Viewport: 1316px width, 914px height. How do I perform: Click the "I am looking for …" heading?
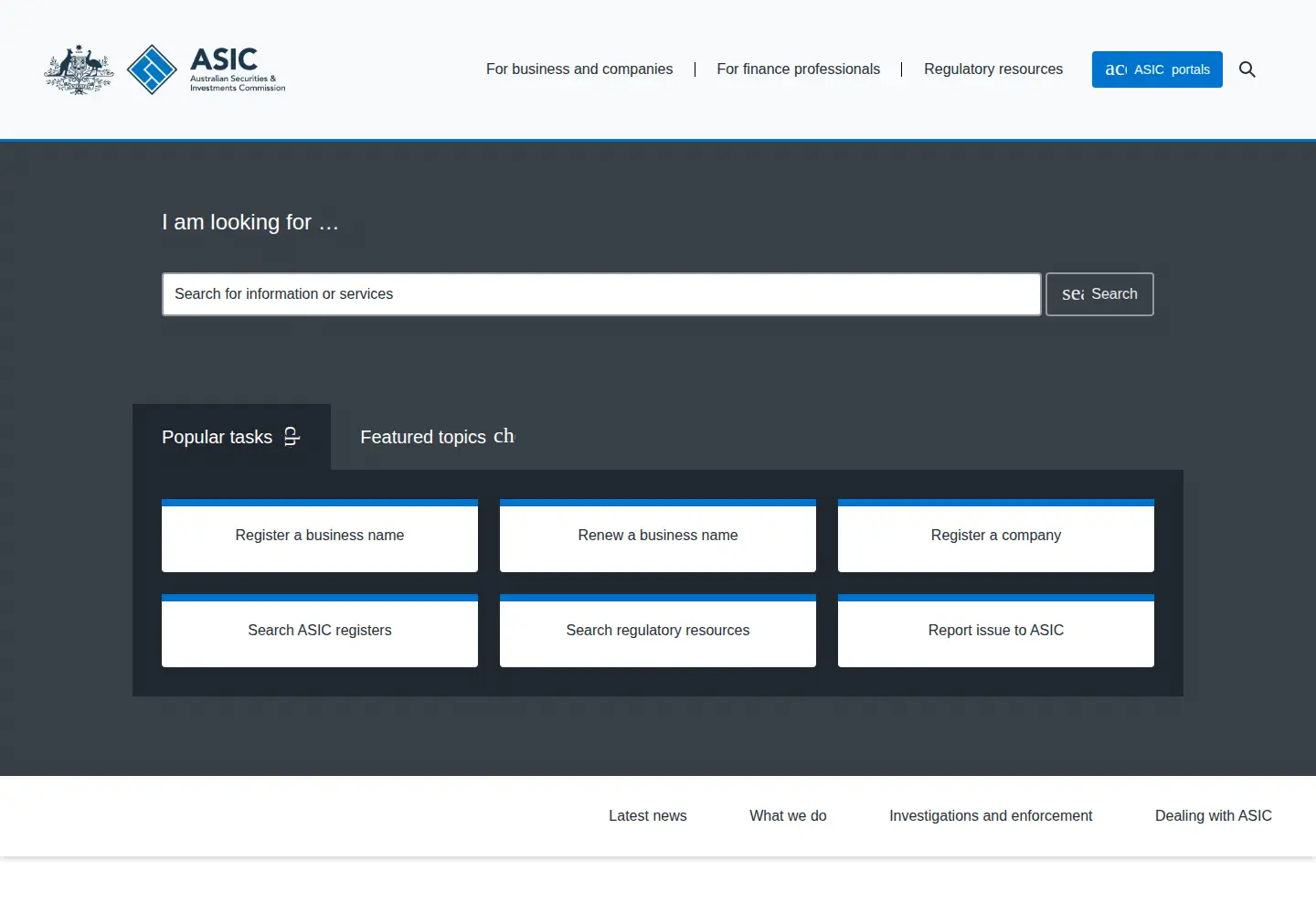[250, 222]
